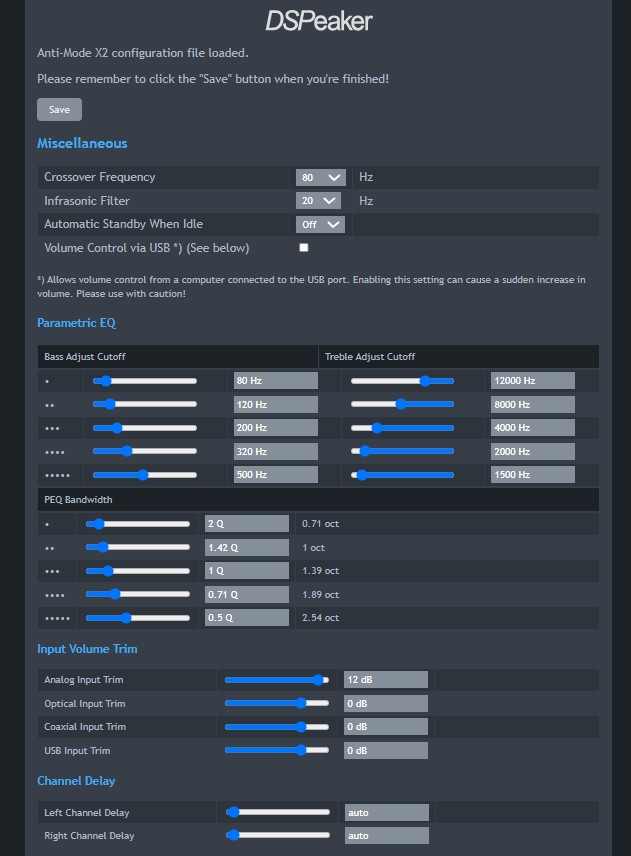Select the Coaxial Input Trim value field
Viewport: 631px width, 856px height.
(x=385, y=727)
